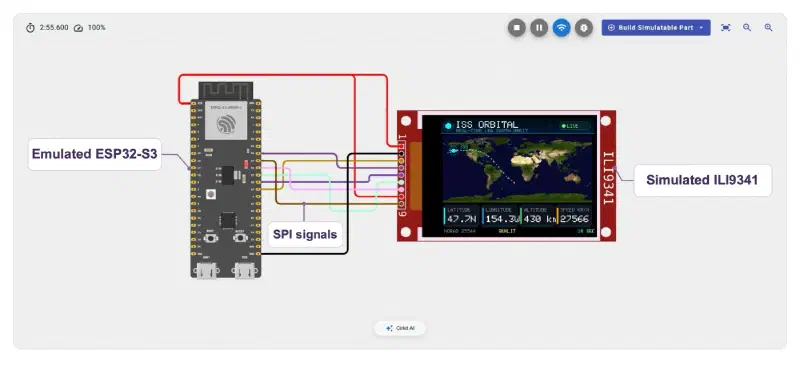Click the 430 km altitude reading
The image size is (800, 365).
(539, 219)
